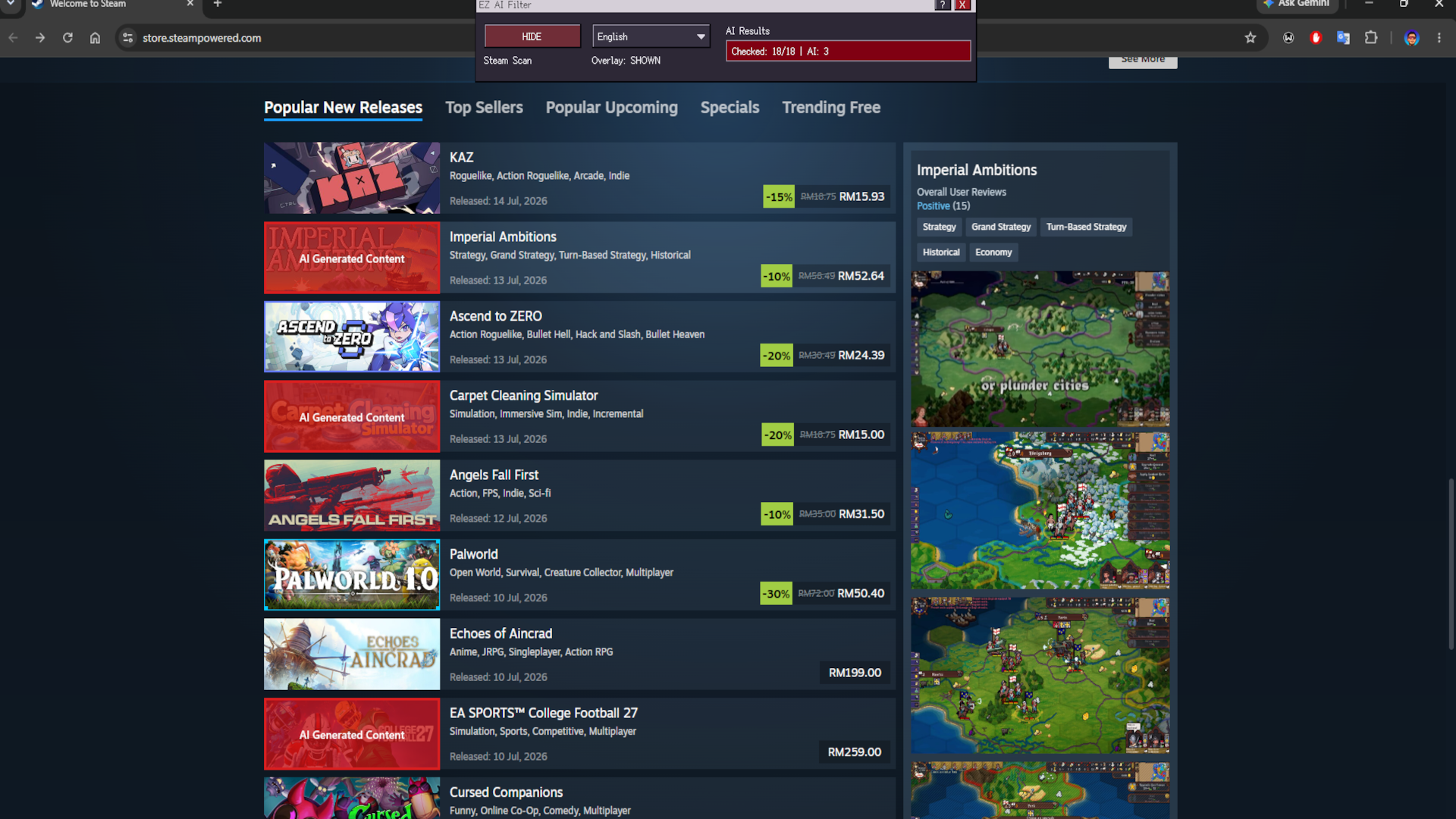Viewport: 1456px width, 819px height.
Task: Click the RM199.00 Echoes of Aincrad price
Action: point(855,673)
